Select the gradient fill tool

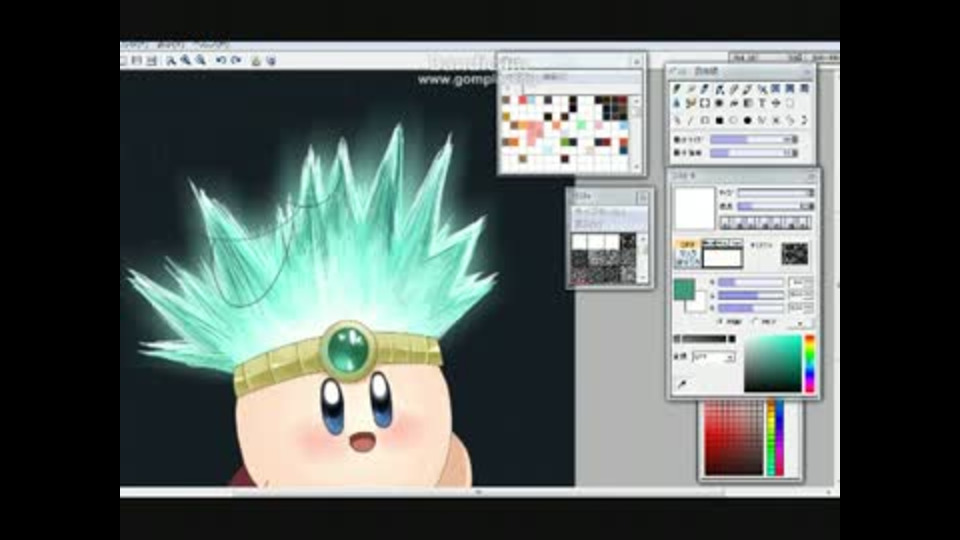click(748, 103)
